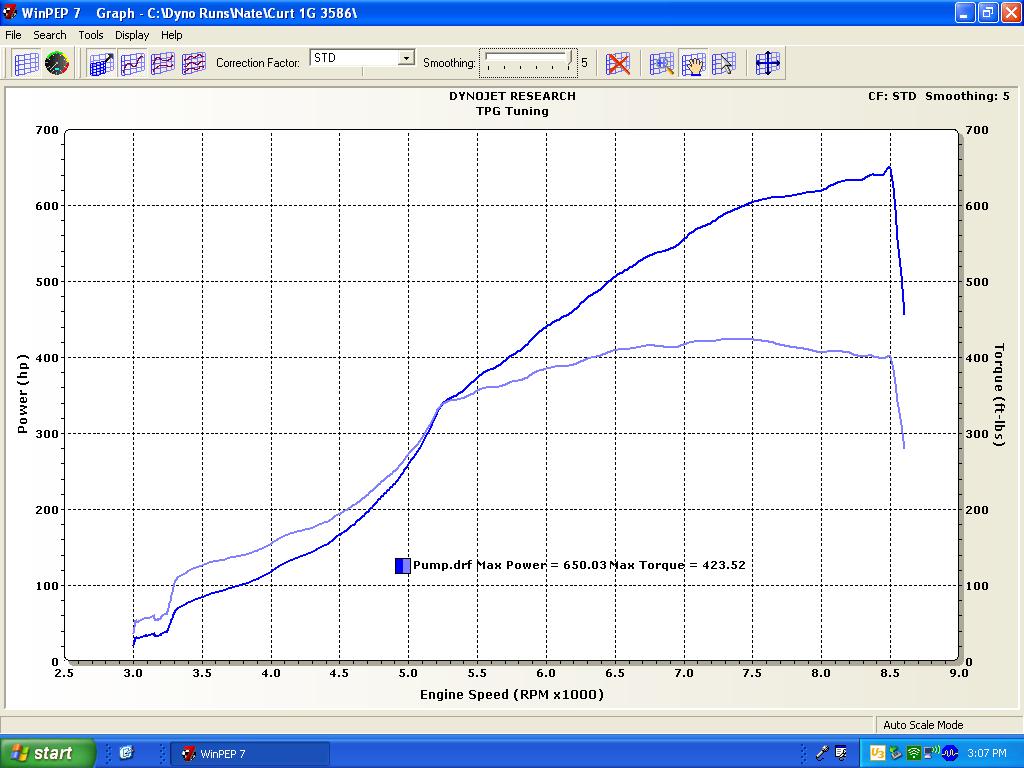Expand the Correction Factor dropdown arrow
The height and width of the screenshot is (768, 1024).
click(x=406, y=58)
